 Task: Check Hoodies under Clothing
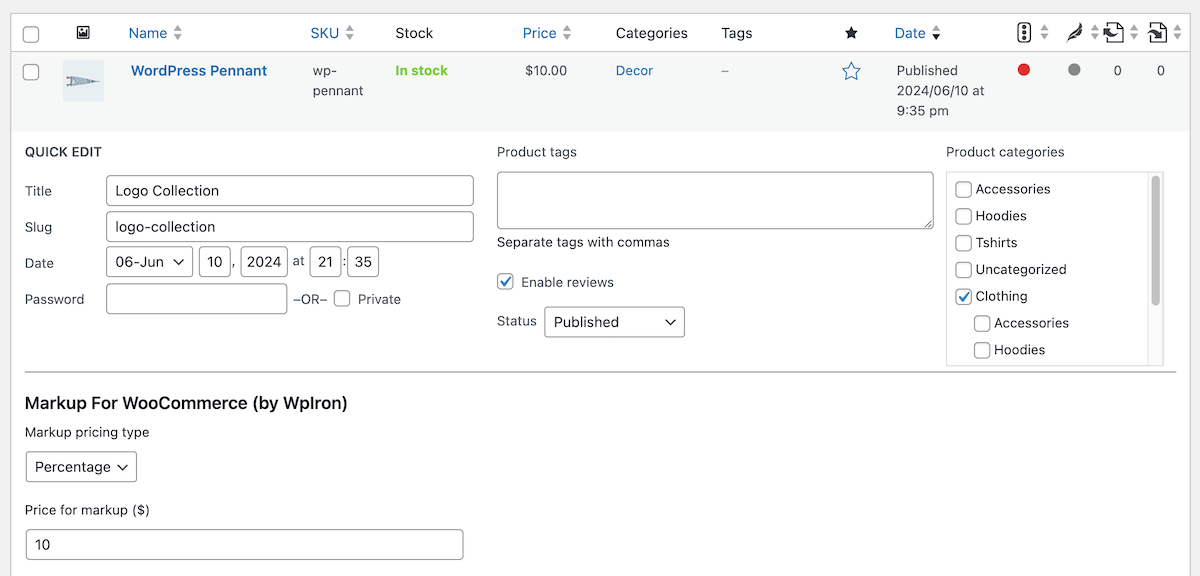point(982,350)
